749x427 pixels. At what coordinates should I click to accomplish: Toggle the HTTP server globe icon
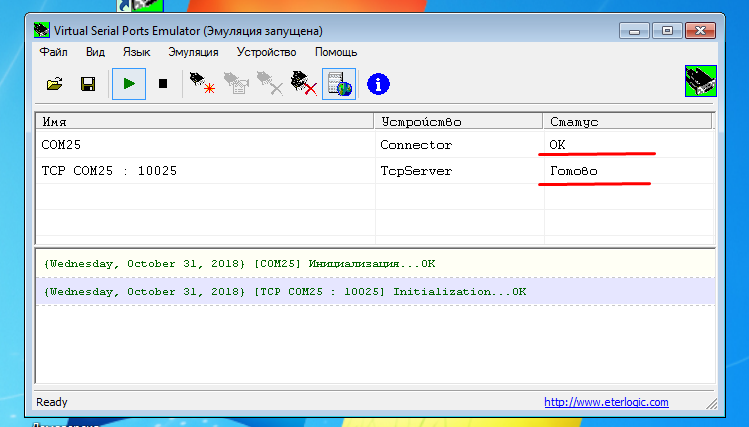(339, 84)
